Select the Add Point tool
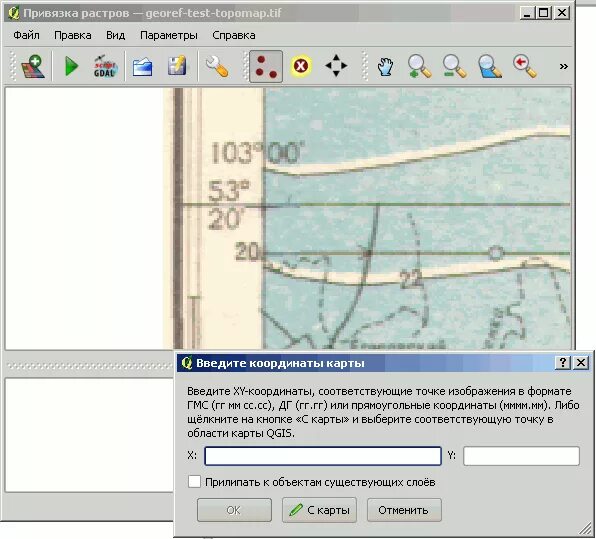Screen dimensions: 596x539 pyautogui.click(x=266, y=67)
